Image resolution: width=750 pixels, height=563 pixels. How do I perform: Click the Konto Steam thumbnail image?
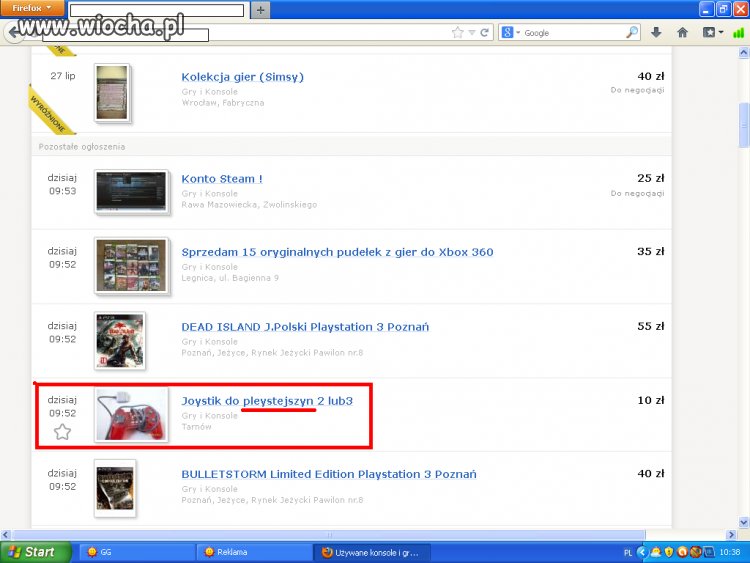click(131, 192)
